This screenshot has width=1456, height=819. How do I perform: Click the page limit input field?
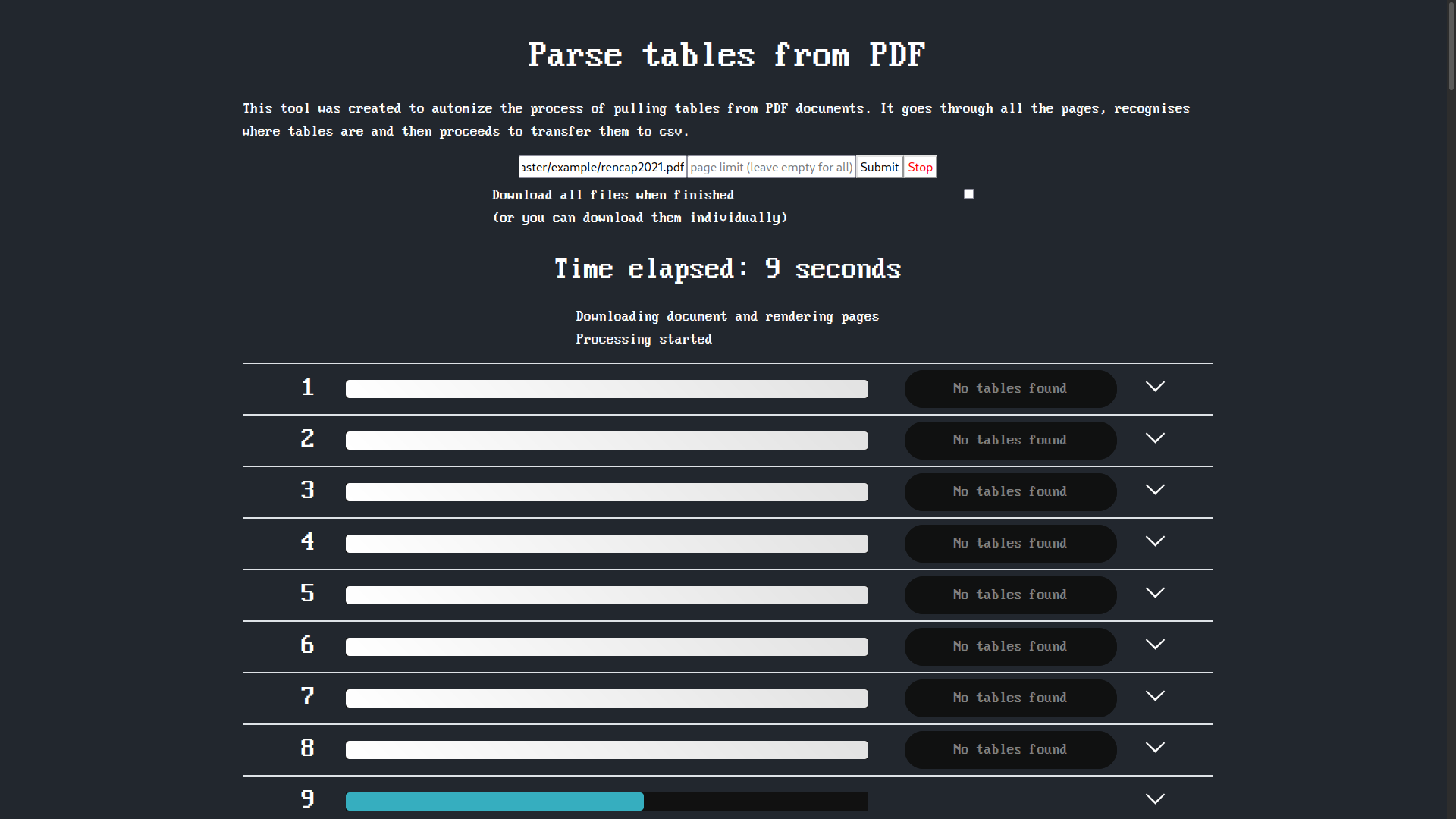[770, 167]
